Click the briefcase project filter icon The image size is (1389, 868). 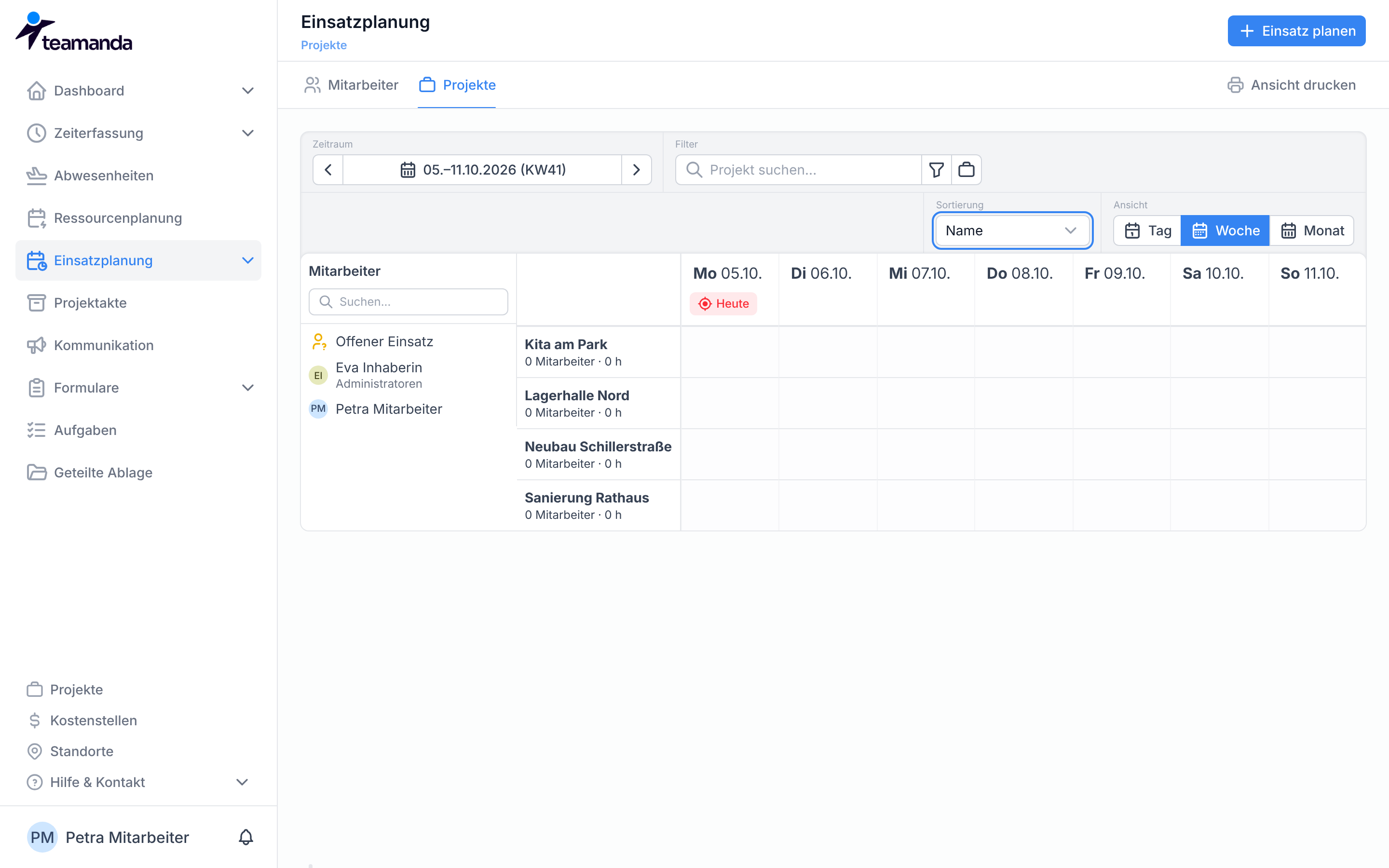[967, 169]
